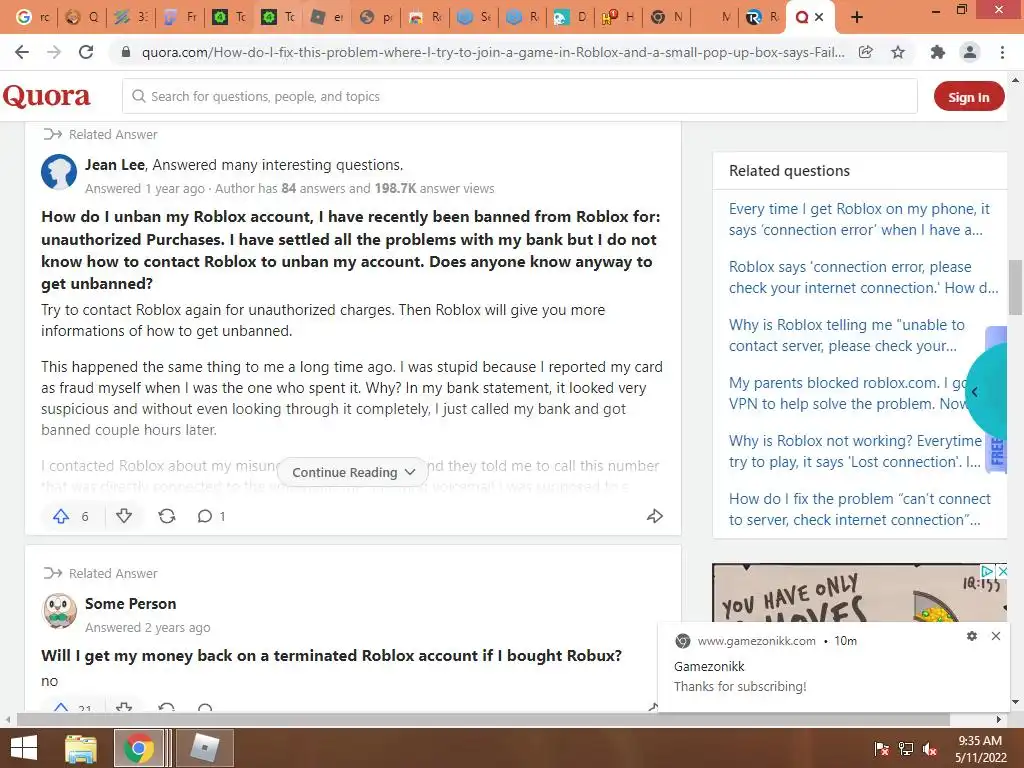This screenshot has width=1024, height=768.
Task: Open the muted volume tray icon
Action: pos(929,749)
